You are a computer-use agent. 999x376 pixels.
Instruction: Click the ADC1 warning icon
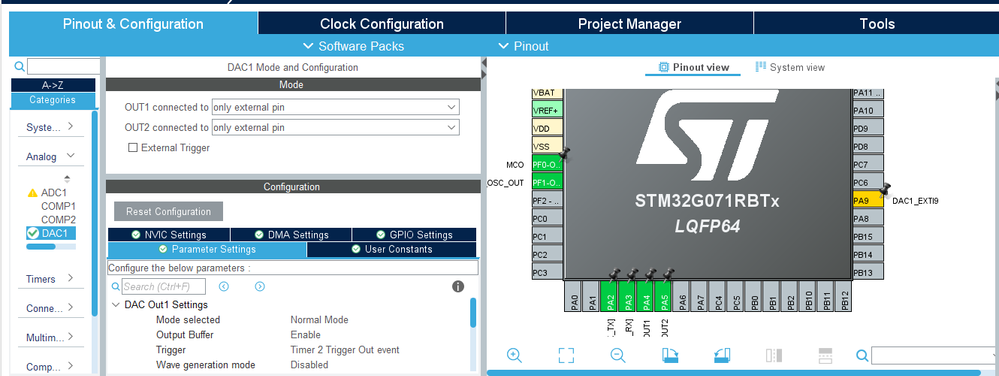[x=32, y=192]
